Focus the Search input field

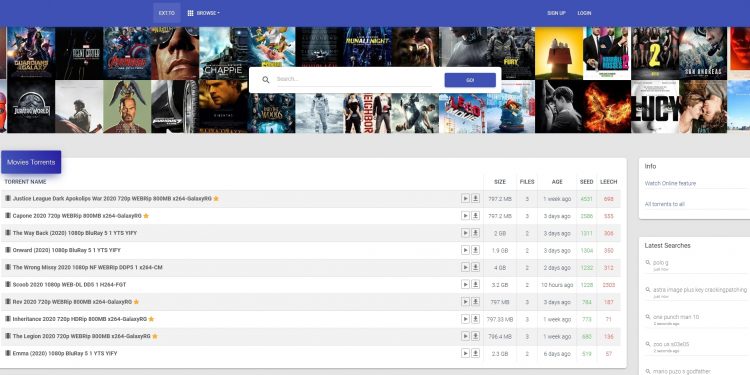click(x=354, y=79)
